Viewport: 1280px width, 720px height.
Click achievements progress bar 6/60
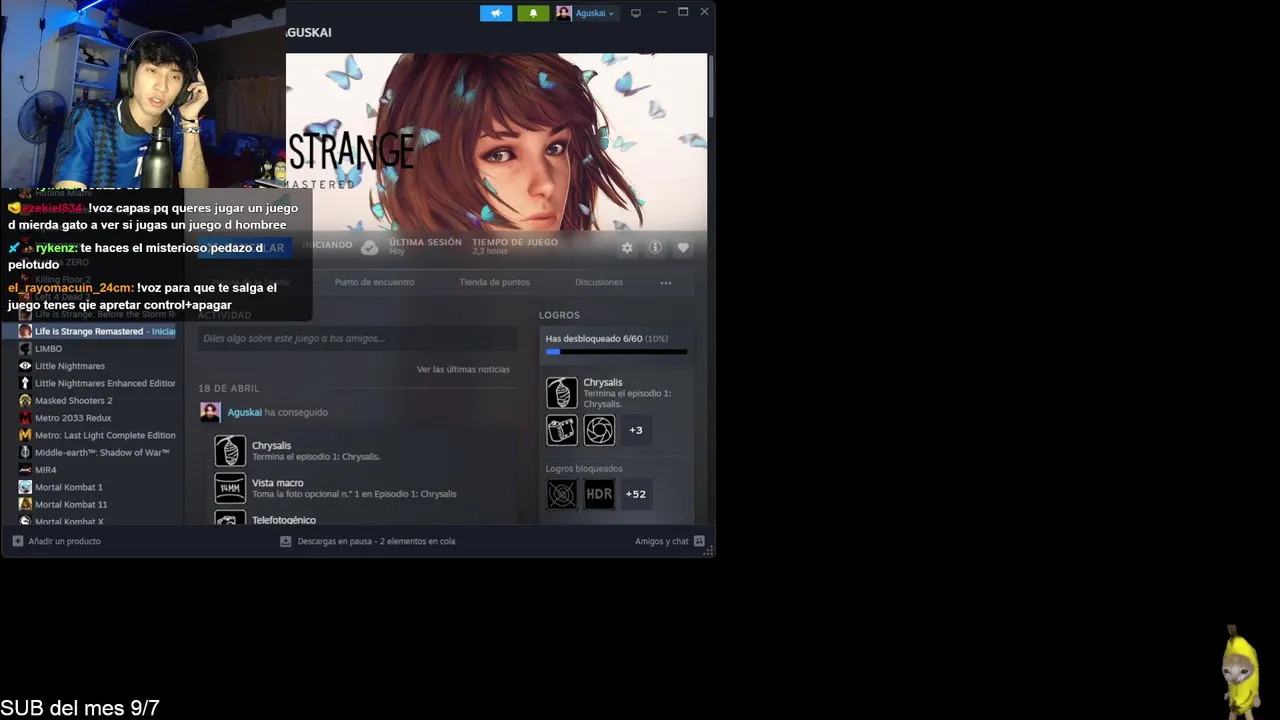616,352
